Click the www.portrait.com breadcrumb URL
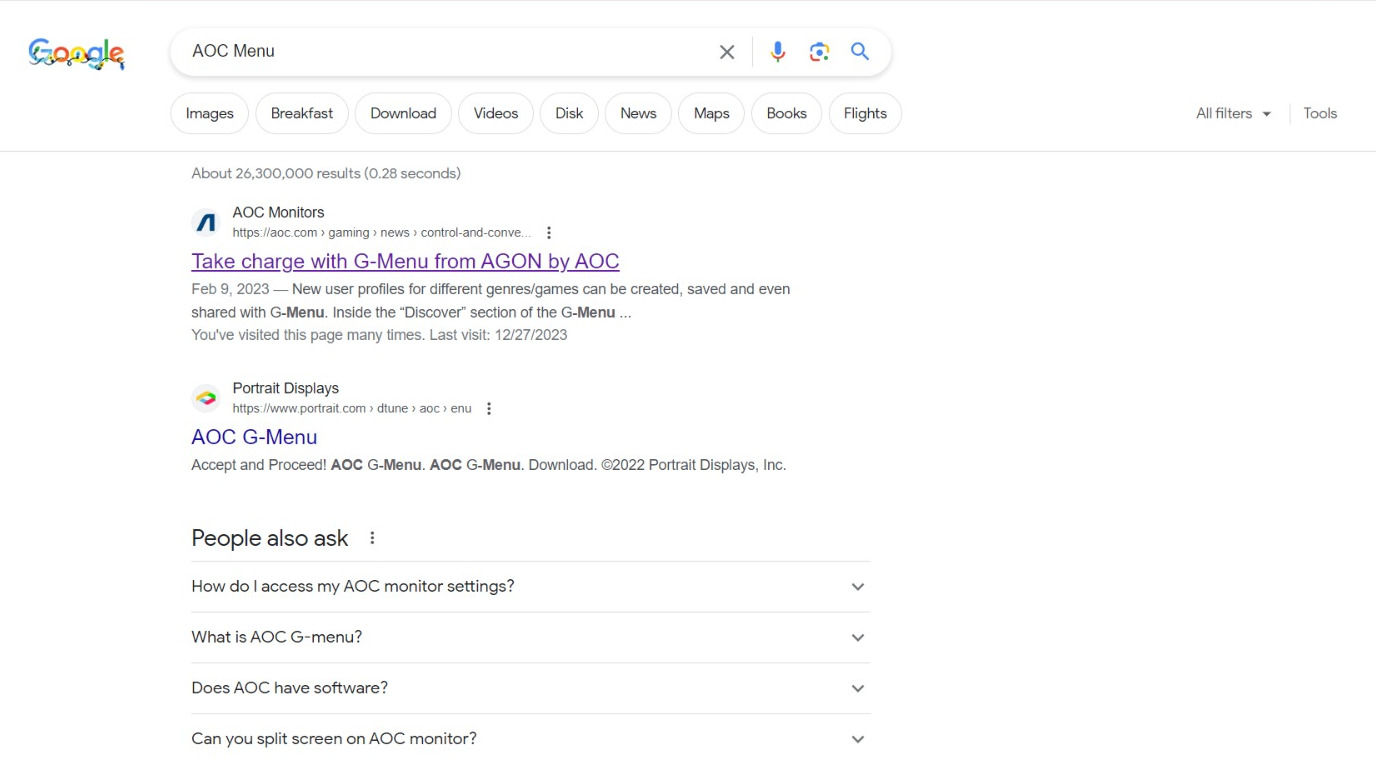Screen dimensions: 1376x760 (x=352, y=409)
